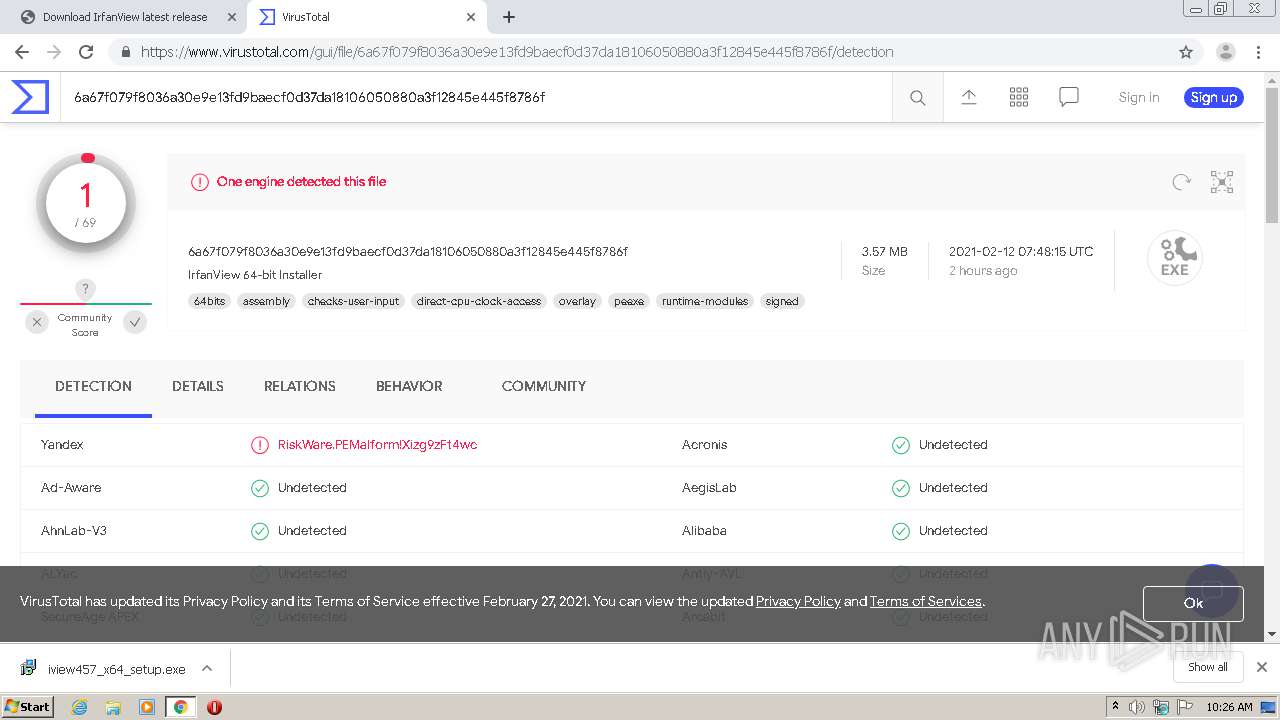Click Ok on privacy policy banner
Image resolution: width=1280 pixels, height=720 pixels.
click(1193, 603)
